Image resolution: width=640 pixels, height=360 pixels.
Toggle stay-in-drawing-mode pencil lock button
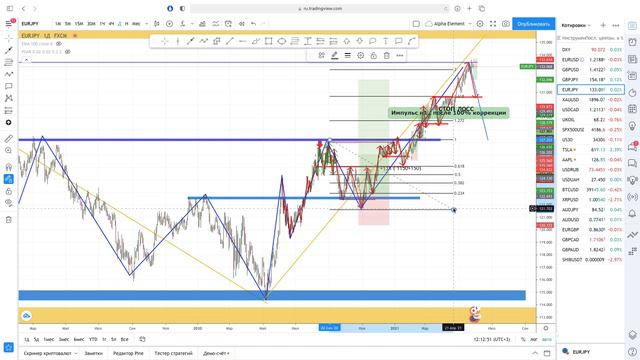click(x=9, y=179)
